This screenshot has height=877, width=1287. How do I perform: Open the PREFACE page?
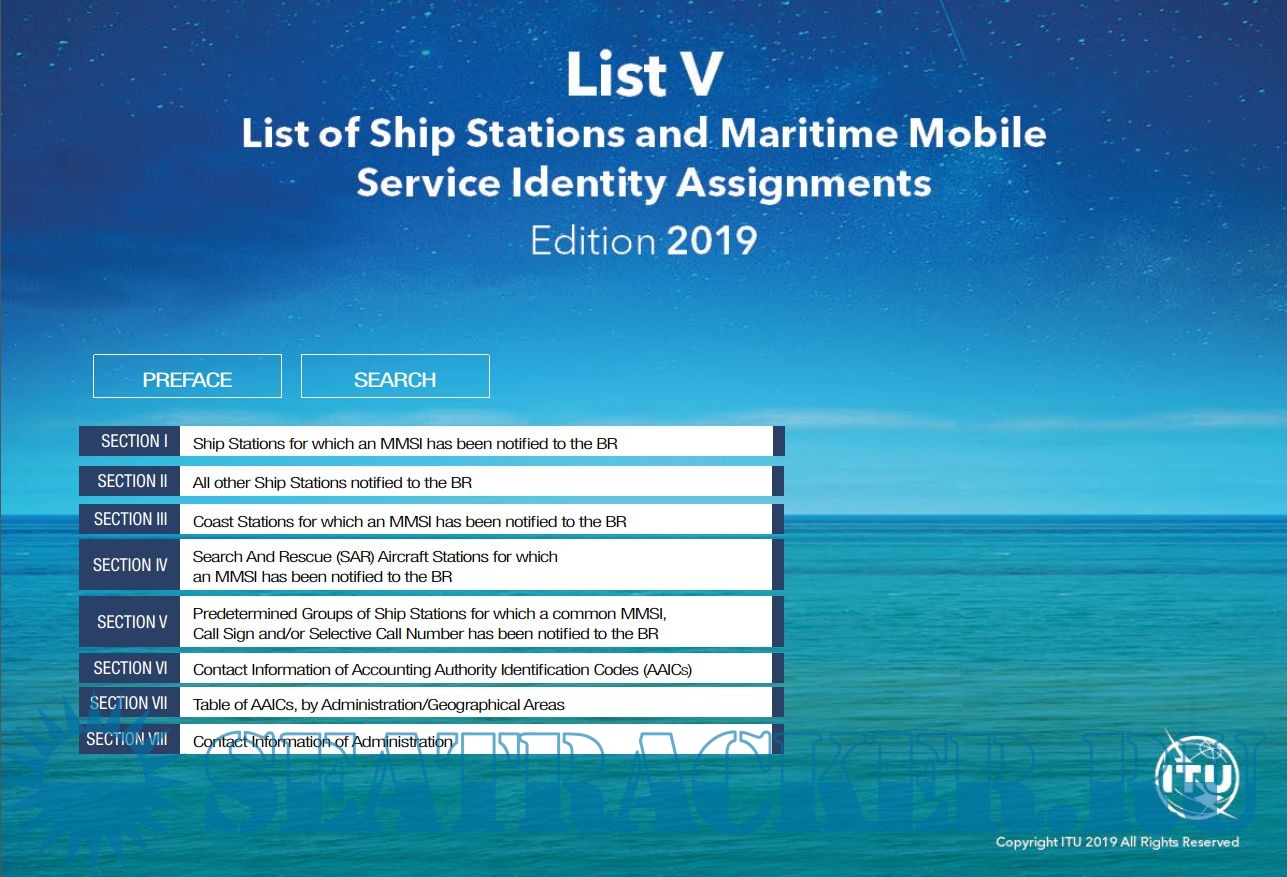pyautogui.click(x=187, y=376)
